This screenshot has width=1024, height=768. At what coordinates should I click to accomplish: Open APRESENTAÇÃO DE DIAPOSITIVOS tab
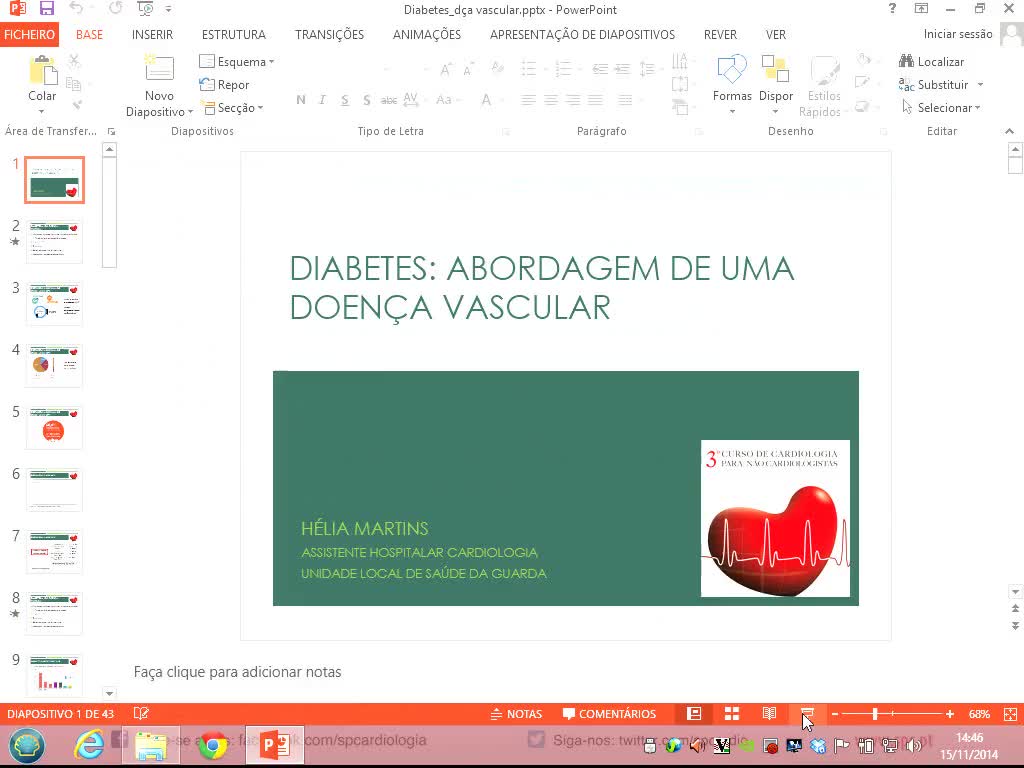(x=583, y=35)
